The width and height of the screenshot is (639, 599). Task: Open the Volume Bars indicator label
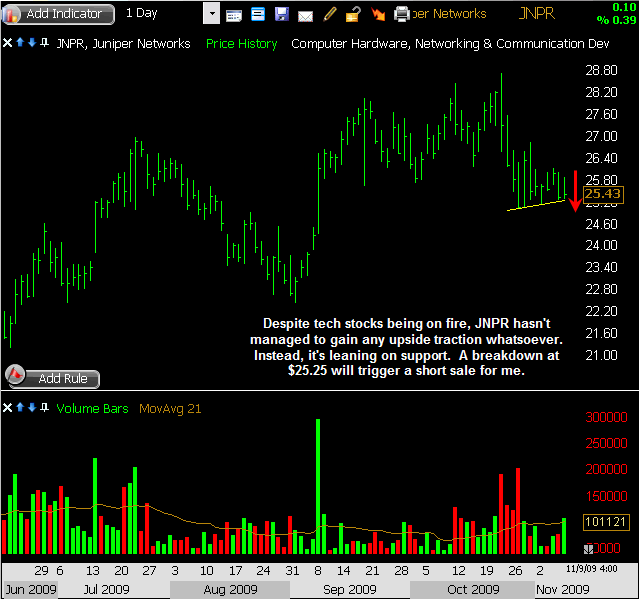(92, 408)
